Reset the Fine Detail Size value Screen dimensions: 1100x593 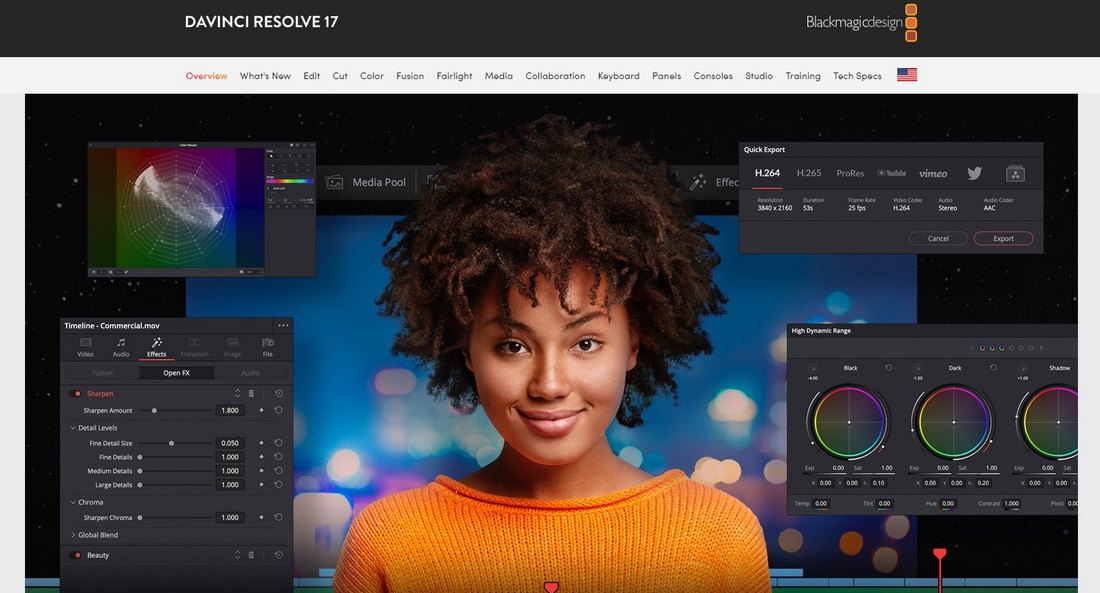(x=279, y=443)
